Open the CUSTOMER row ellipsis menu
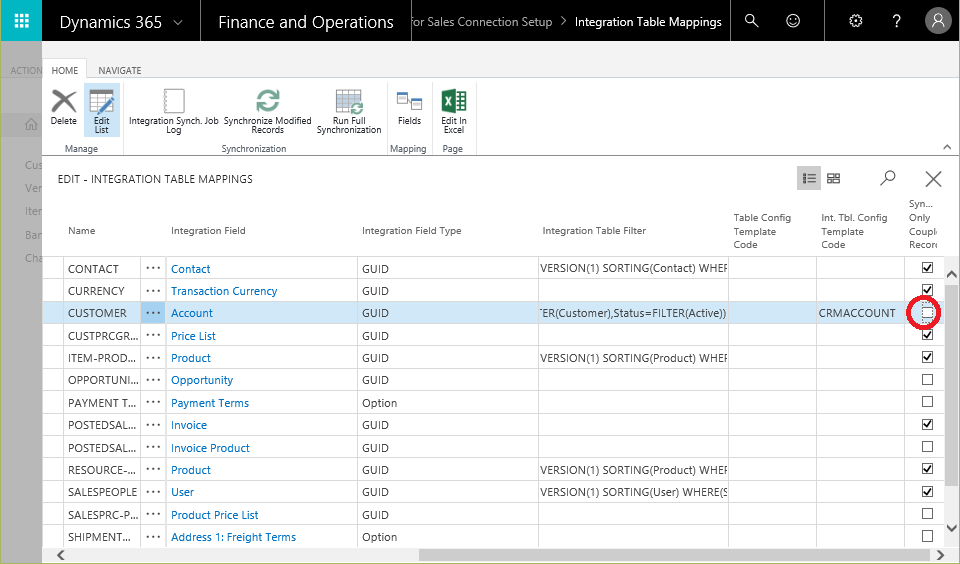 pos(153,312)
